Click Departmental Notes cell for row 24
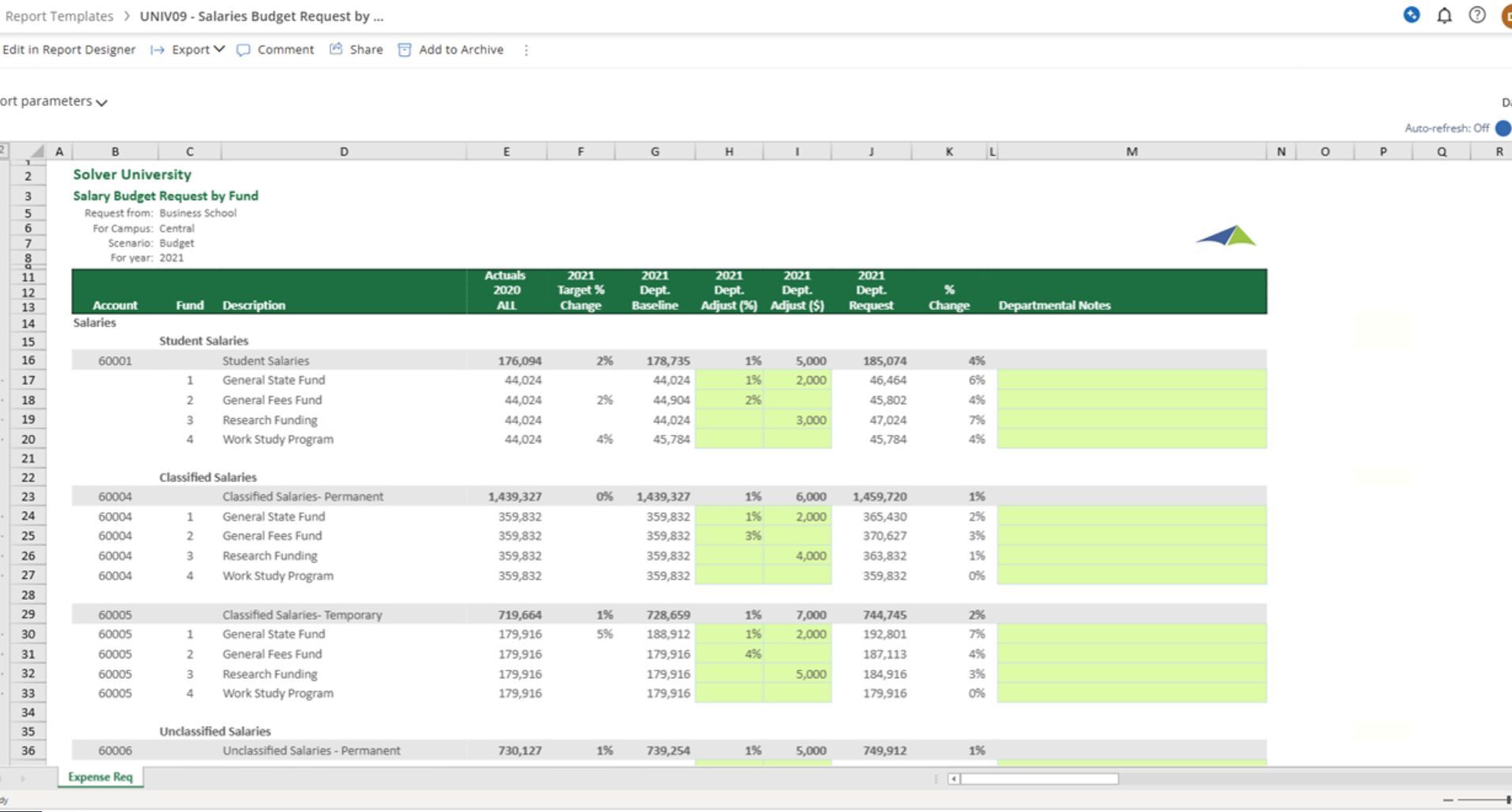This screenshot has height=812, width=1512. [1131, 516]
